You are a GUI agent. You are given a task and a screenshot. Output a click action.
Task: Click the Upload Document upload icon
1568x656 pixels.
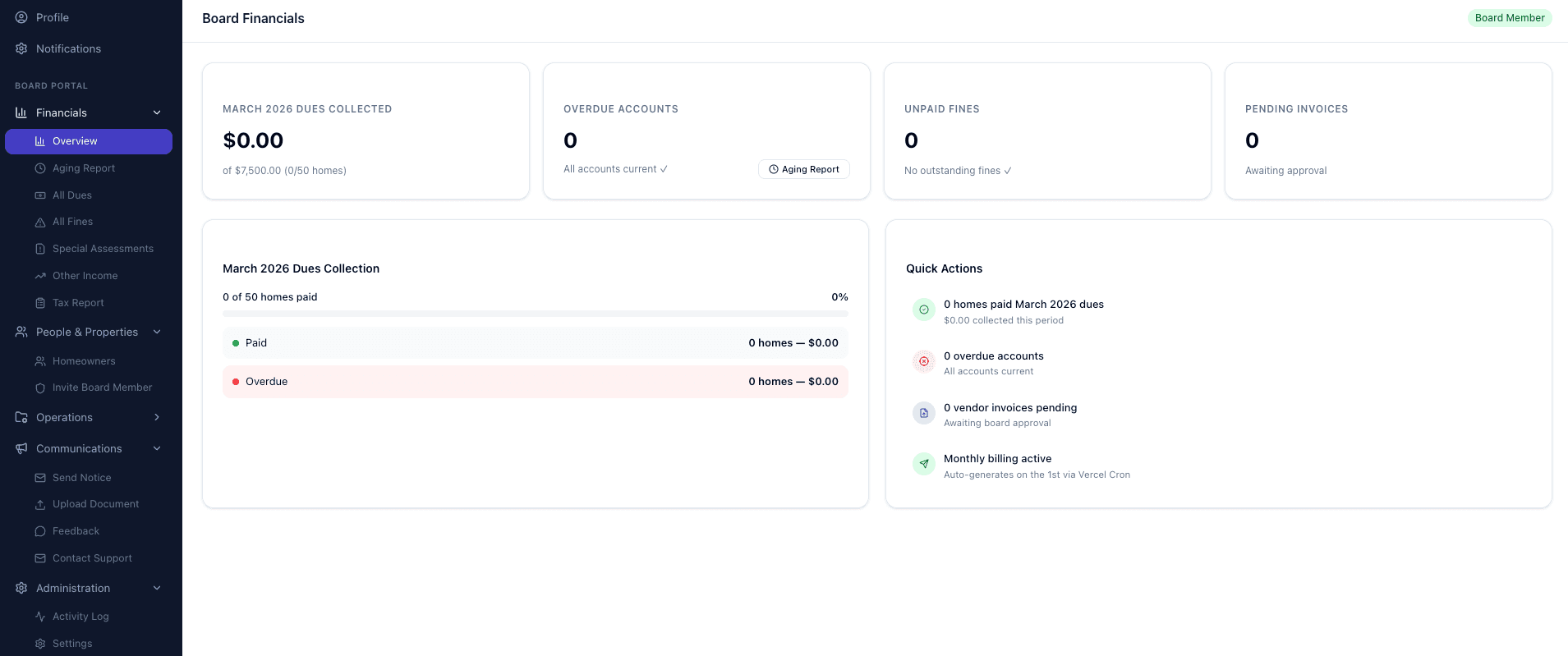point(40,504)
